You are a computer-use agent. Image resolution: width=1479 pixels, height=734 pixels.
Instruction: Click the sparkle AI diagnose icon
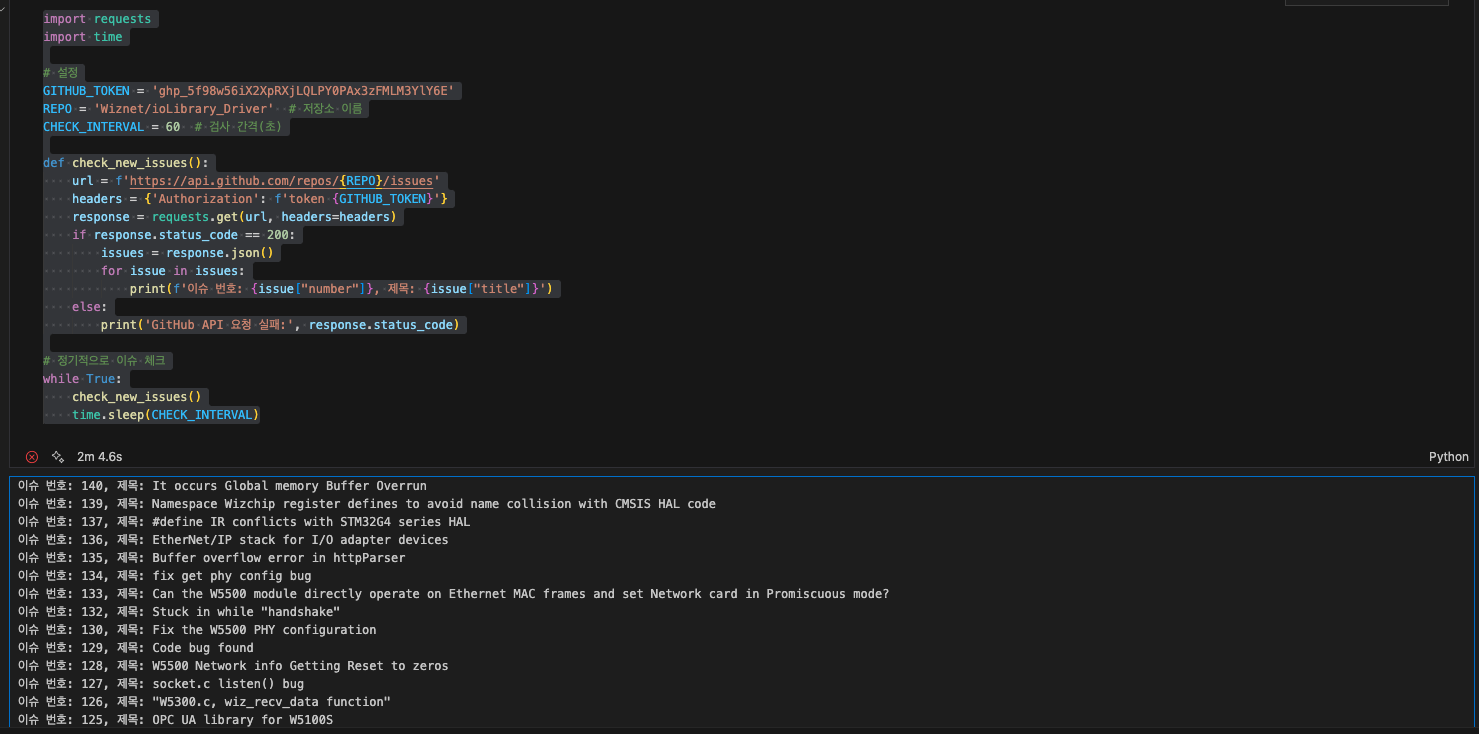(58, 456)
